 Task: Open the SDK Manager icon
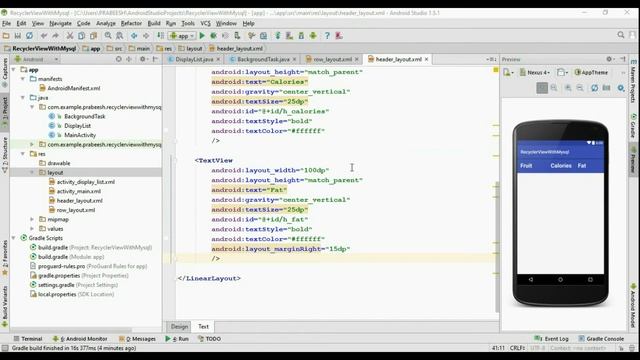tap(301, 36)
